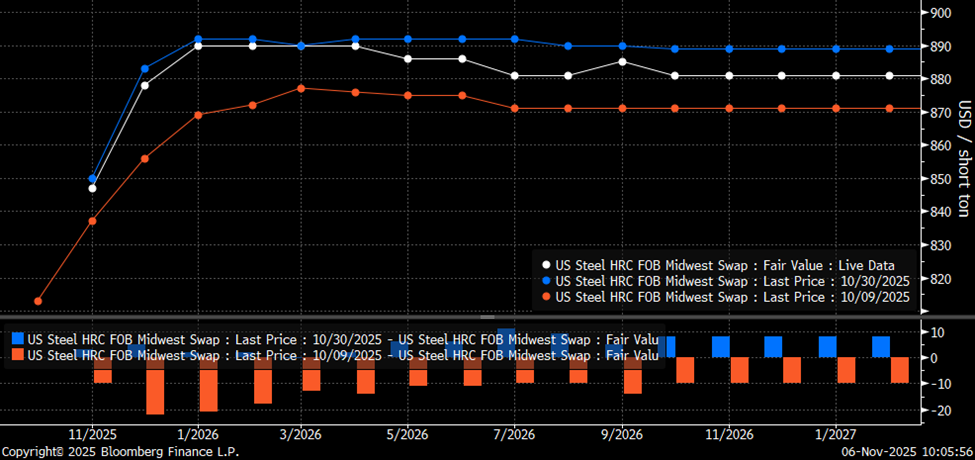Select the leftmost orange data point near 813
Screen dimensions: 975x460
38,301
